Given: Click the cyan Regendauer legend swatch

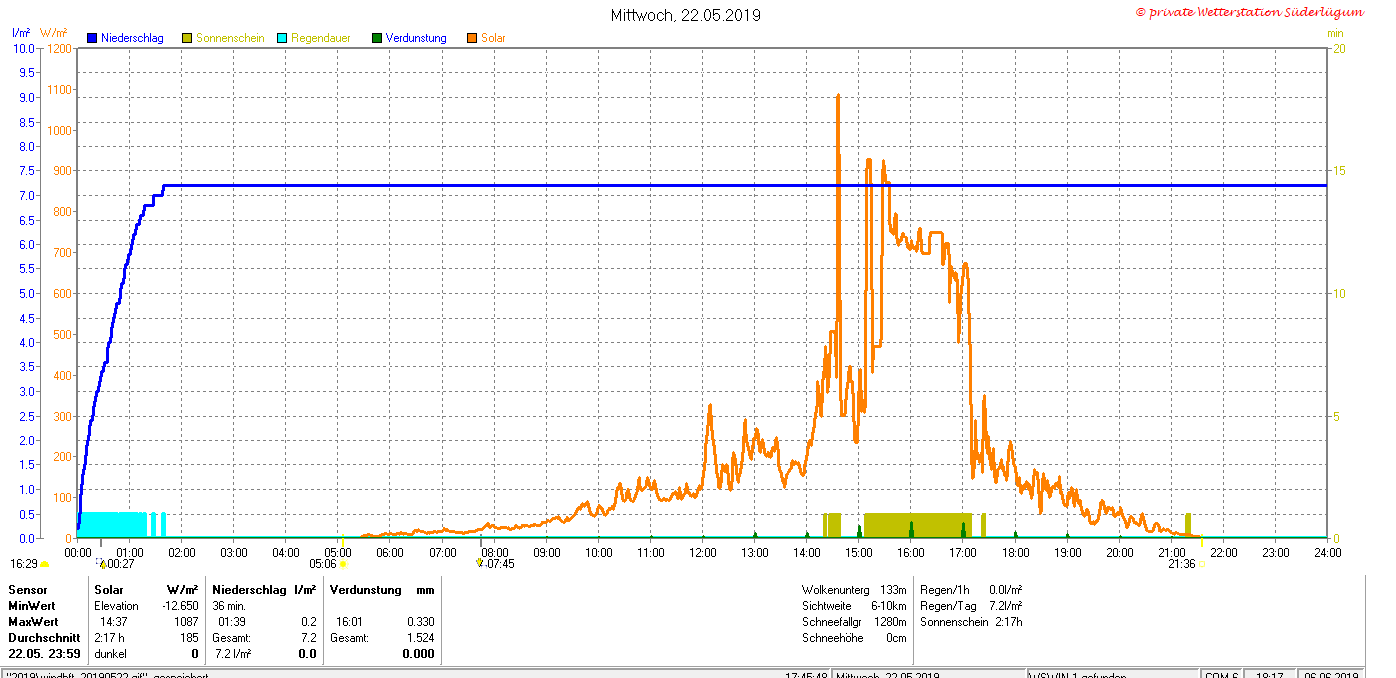Looking at the screenshot, I should tap(282, 38).
